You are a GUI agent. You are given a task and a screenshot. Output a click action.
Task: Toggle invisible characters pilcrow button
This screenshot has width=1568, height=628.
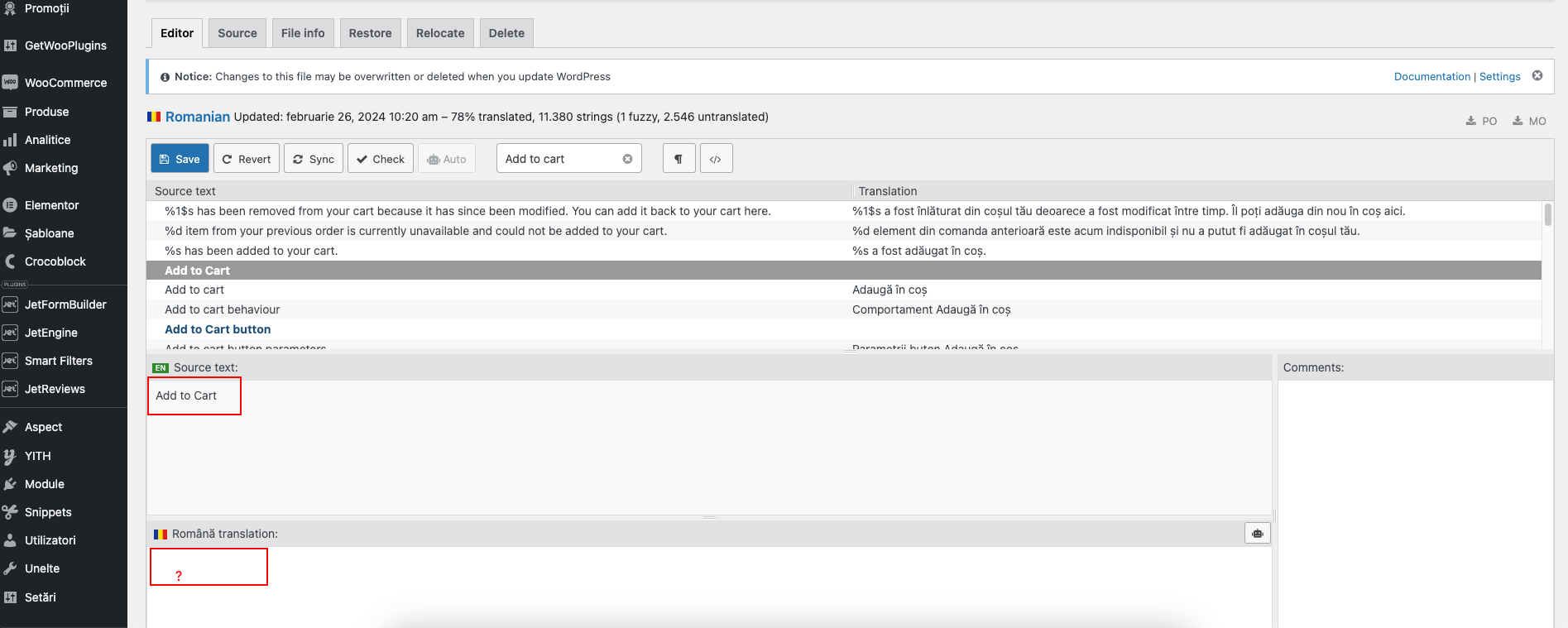[x=679, y=159]
